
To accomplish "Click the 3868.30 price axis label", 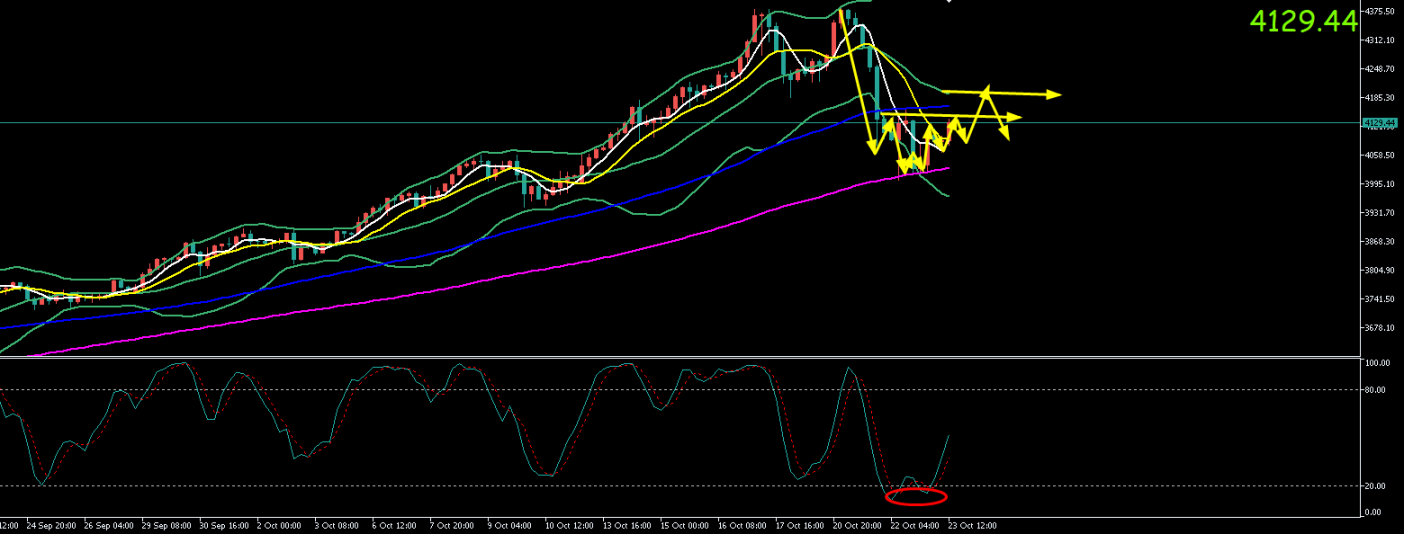I will (x=1378, y=242).
